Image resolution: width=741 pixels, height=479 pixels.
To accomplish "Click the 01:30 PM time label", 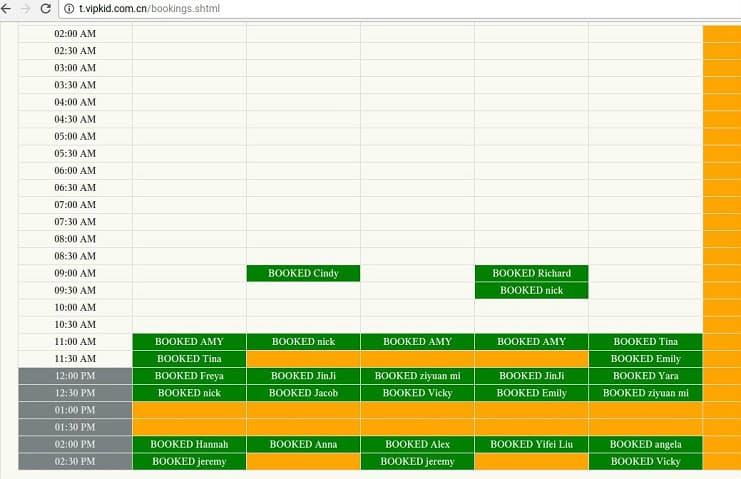I will click(75, 427).
